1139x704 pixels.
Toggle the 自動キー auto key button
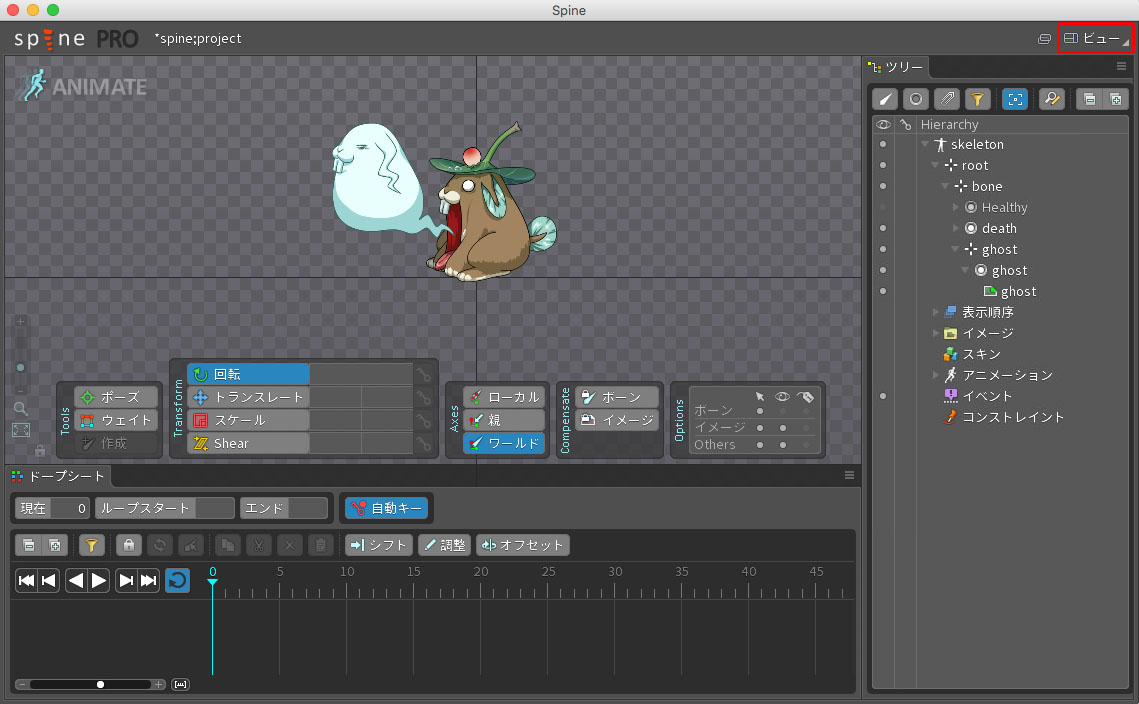386,509
